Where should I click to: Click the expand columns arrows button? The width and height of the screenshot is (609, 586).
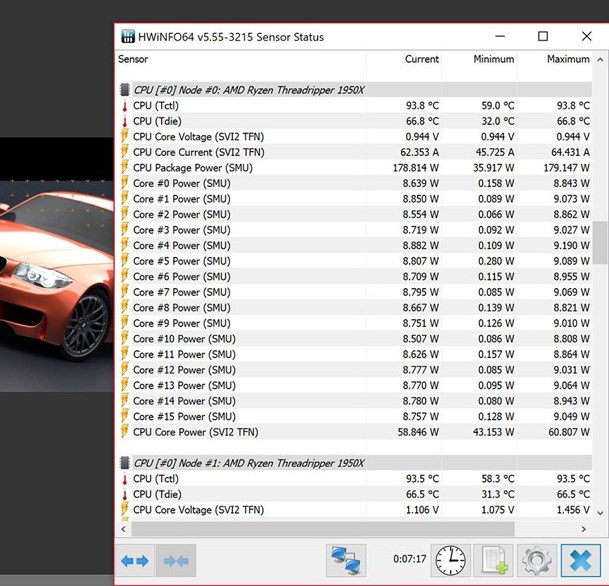pos(135,561)
